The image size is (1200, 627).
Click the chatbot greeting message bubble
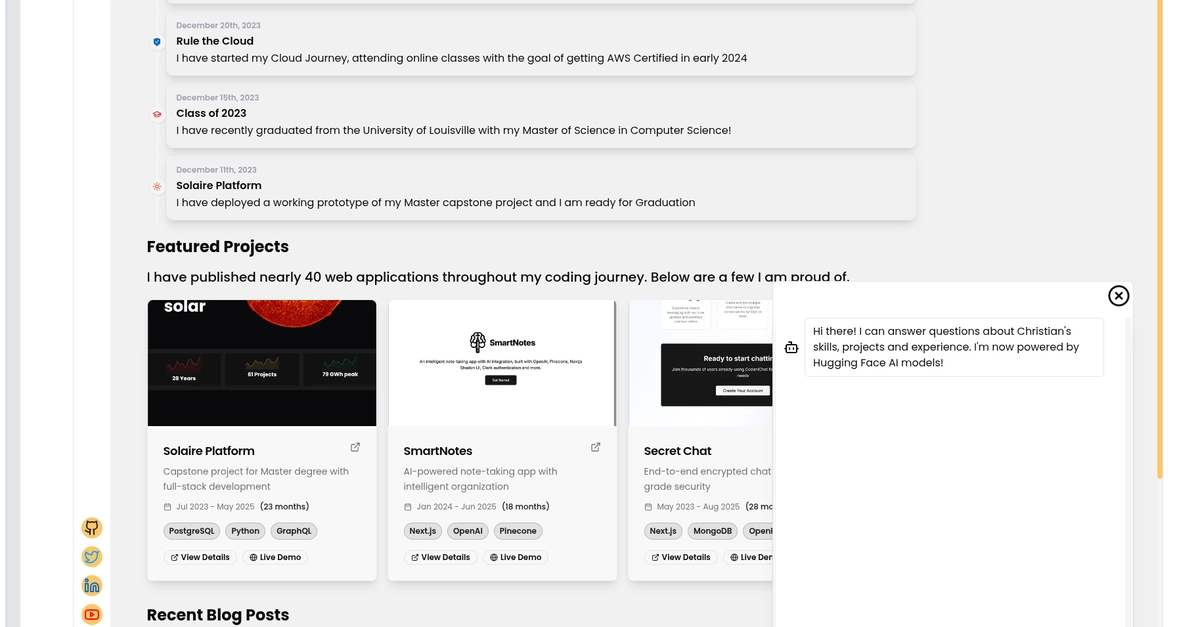pos(954,347)
